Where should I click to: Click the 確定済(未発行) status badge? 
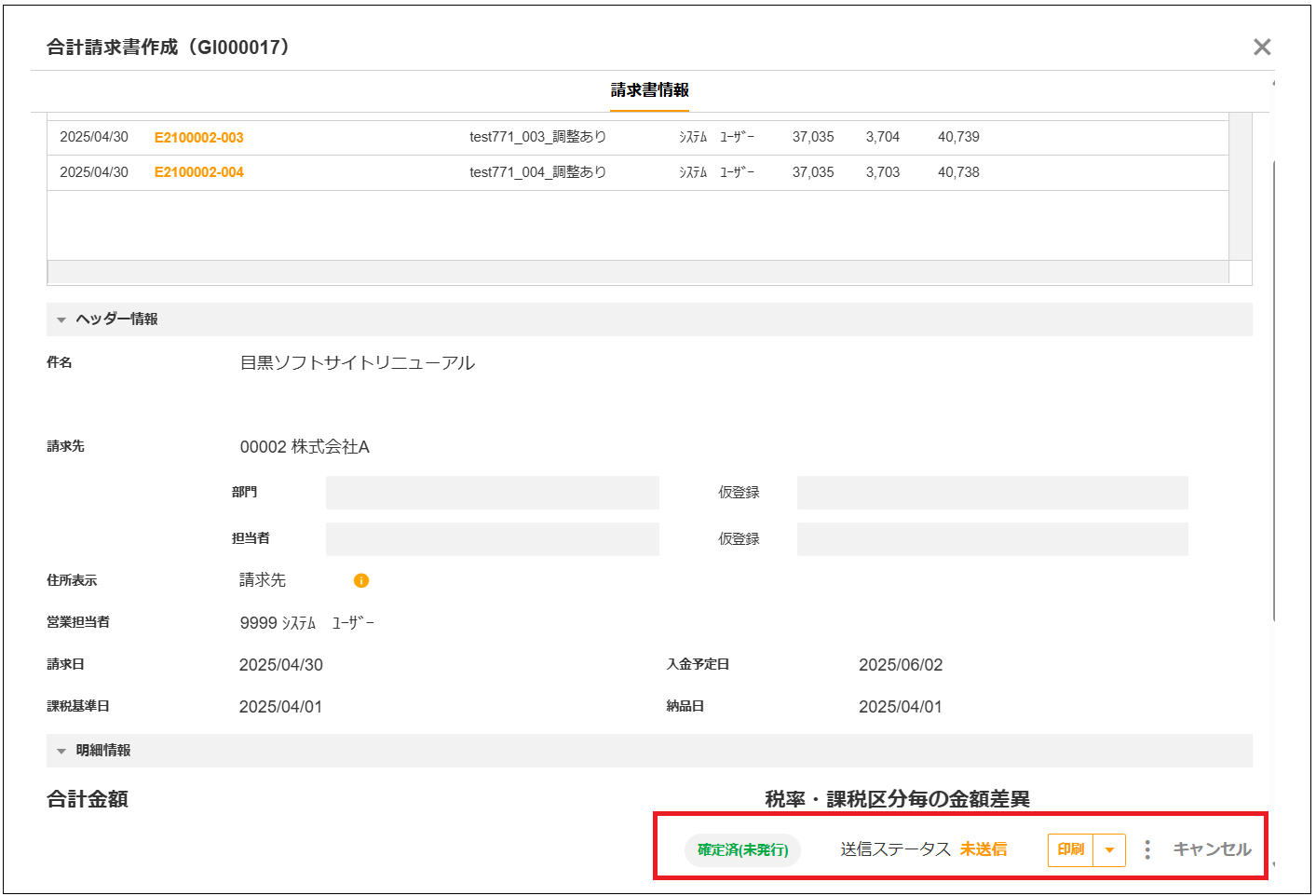(x=742, y=849)
